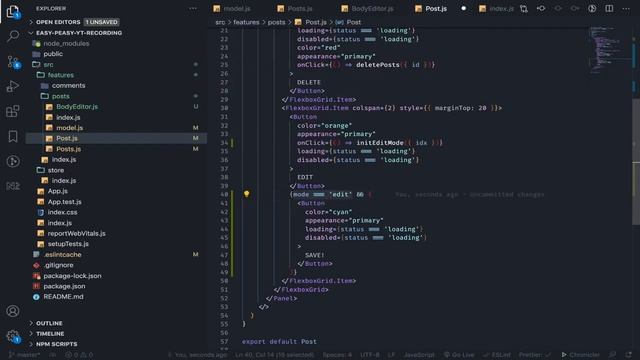Switch to the Posts.js tab

click(300, 9)
